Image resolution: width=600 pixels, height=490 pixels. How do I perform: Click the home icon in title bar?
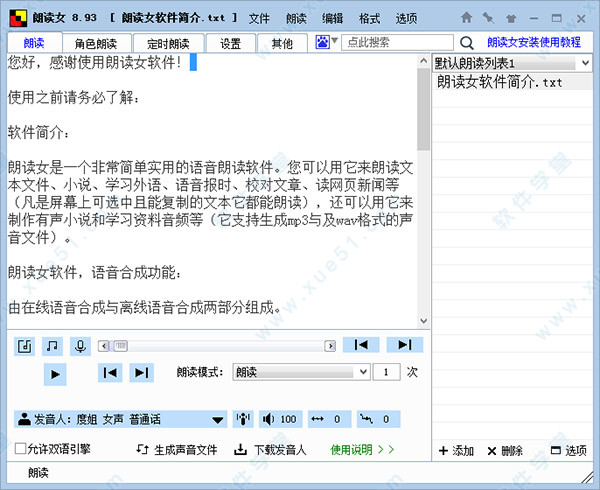click(467, 18)
